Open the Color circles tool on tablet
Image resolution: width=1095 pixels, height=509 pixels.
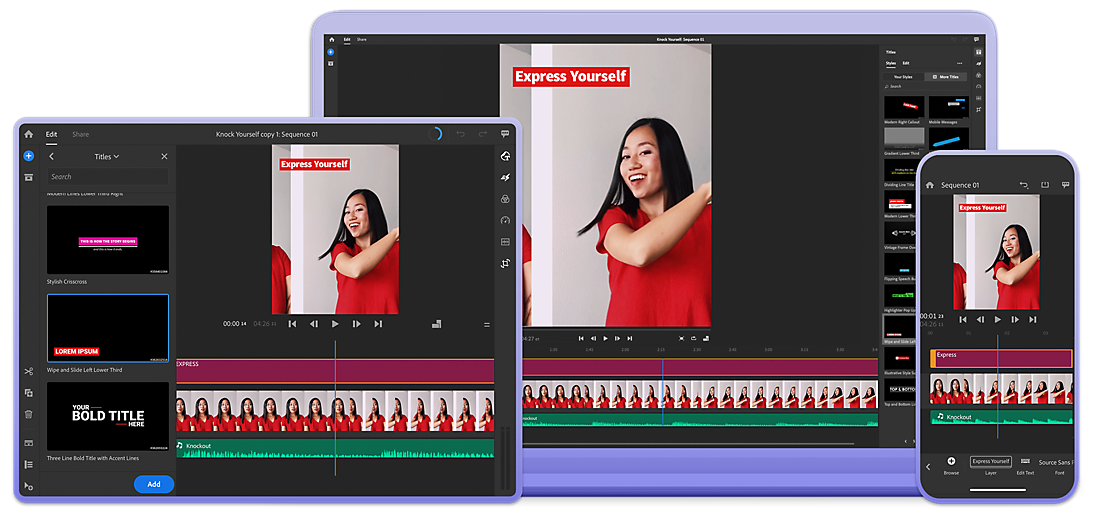506,199
